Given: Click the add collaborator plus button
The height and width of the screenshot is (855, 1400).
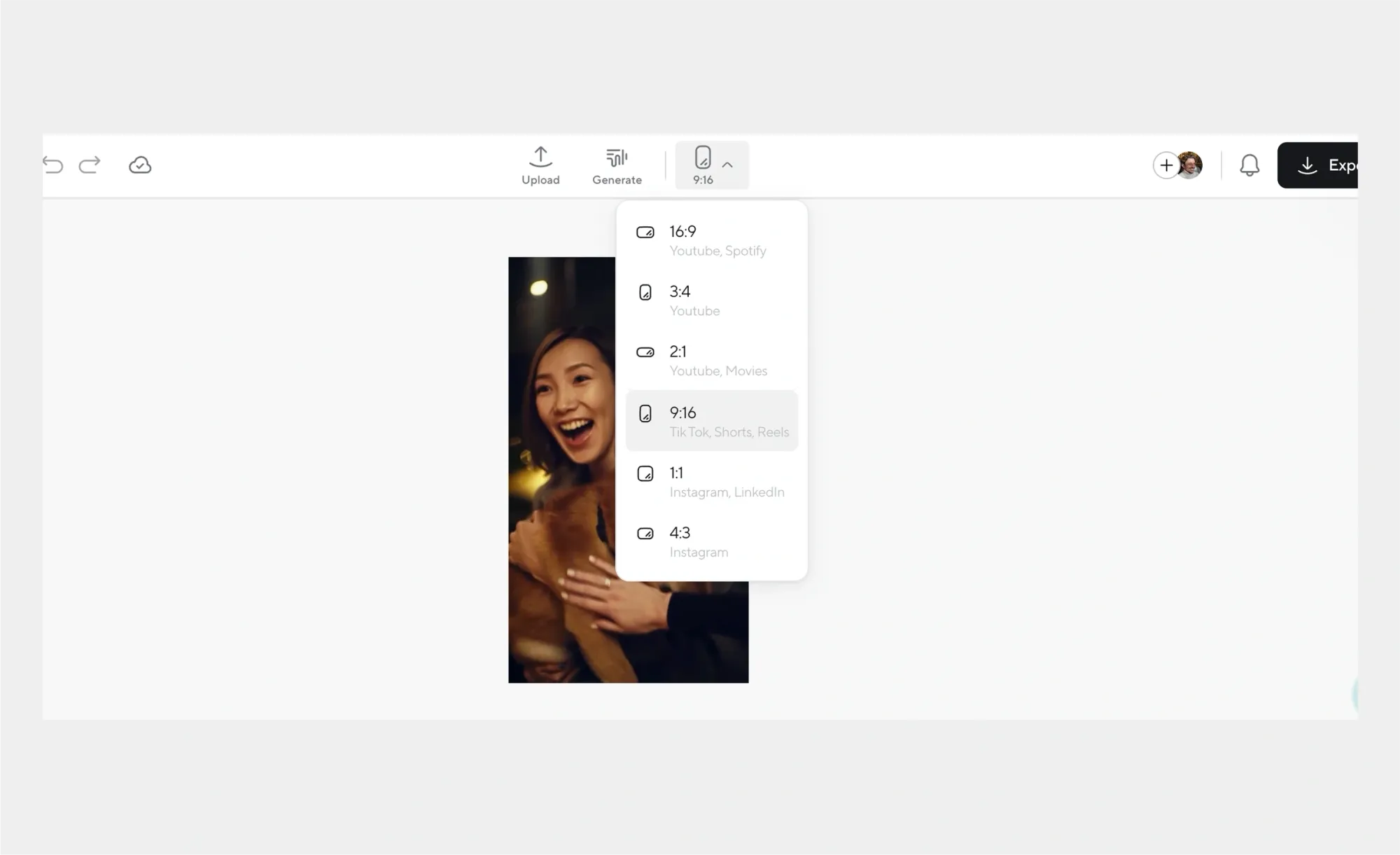Looking at the screenshot, I should tap(1166, 165).
